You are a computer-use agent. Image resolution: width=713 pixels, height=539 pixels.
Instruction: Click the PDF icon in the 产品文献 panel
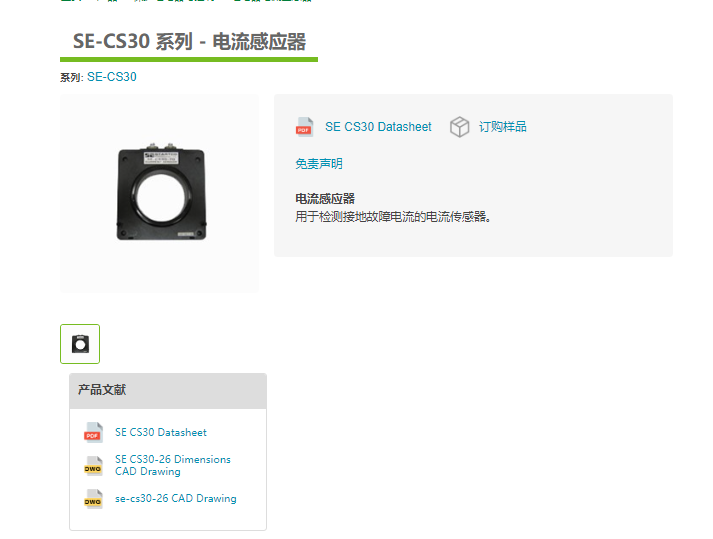pos(93,433)
